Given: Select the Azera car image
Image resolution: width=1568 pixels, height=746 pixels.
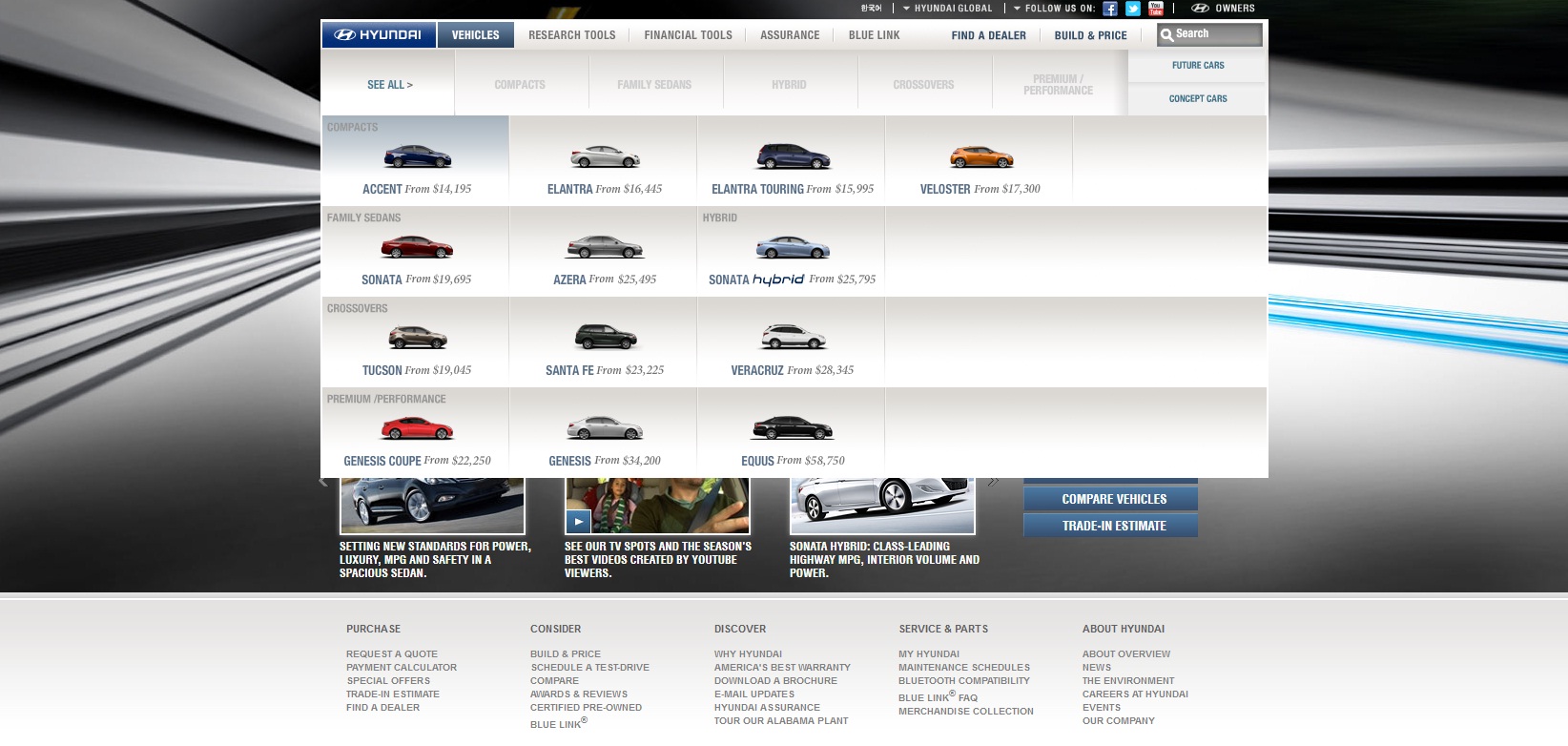Looking at the screenshot, I should tap(605, 247).
